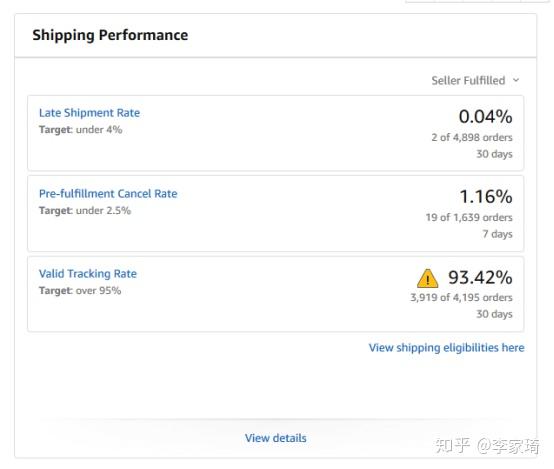This screenshot has width=554, height=469.
Task: Select the 1.16% cancel rate value
Action: (486, 197)
